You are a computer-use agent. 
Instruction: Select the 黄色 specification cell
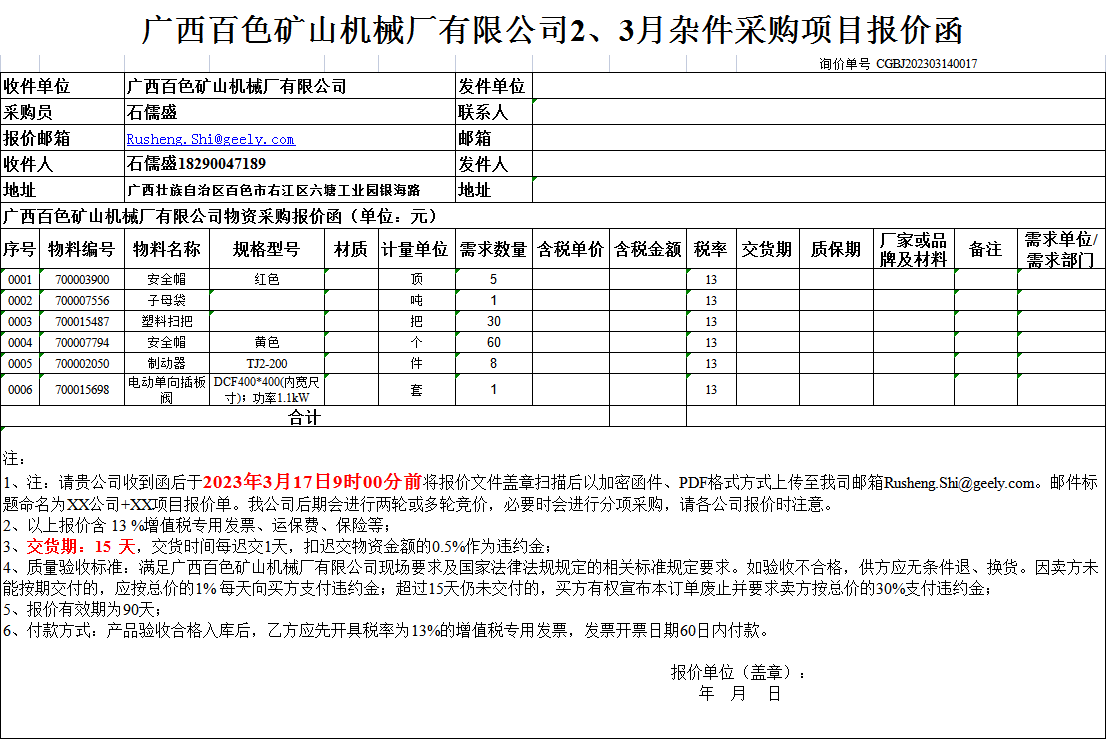point(267,343)
